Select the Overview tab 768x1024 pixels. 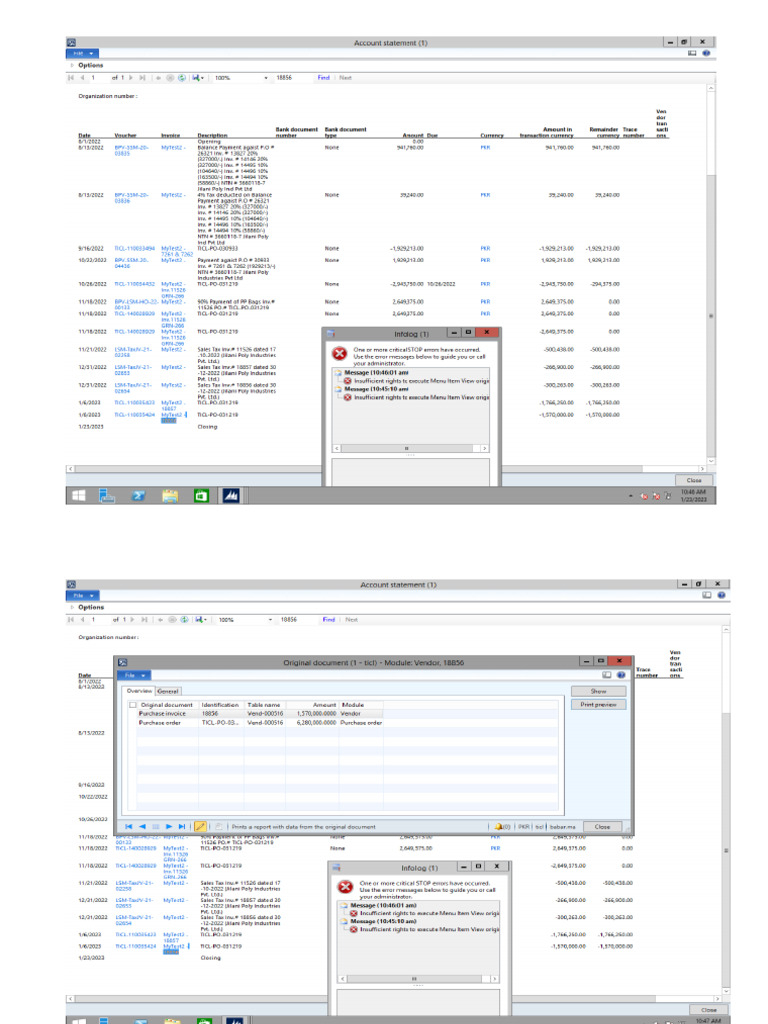click(x=138, y=691)
